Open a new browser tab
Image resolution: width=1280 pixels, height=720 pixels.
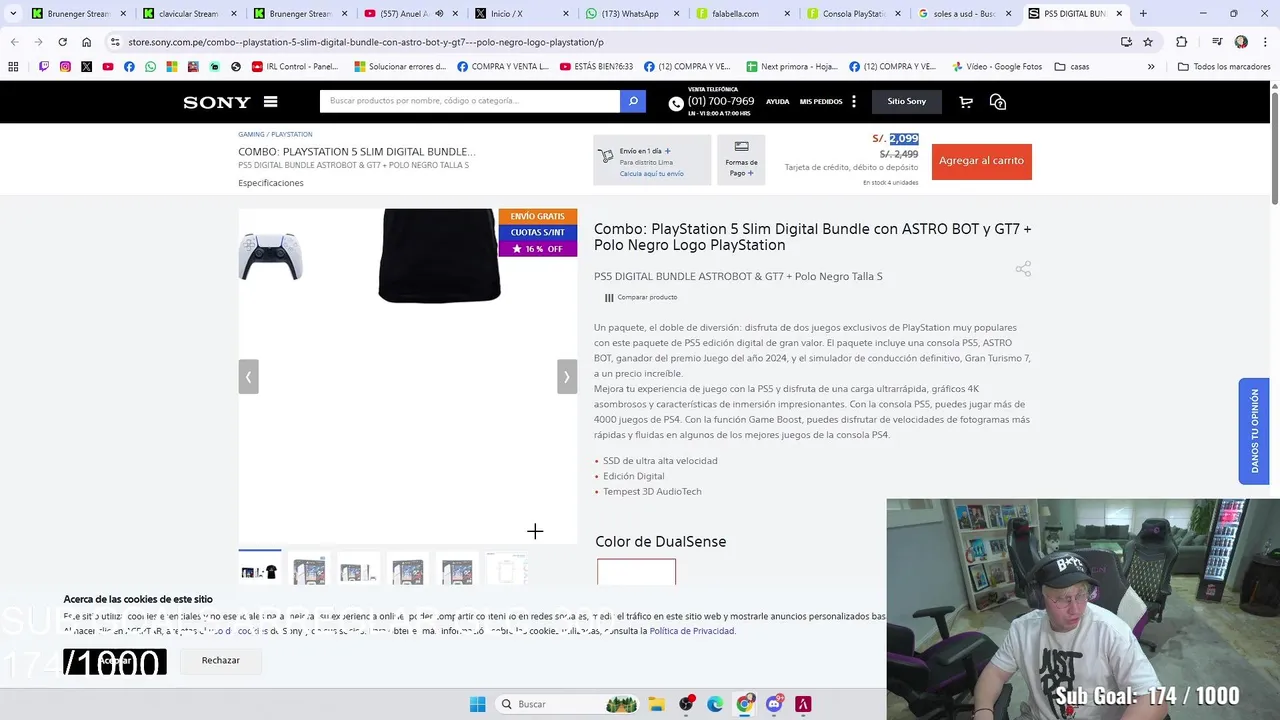coord(1143,14)
